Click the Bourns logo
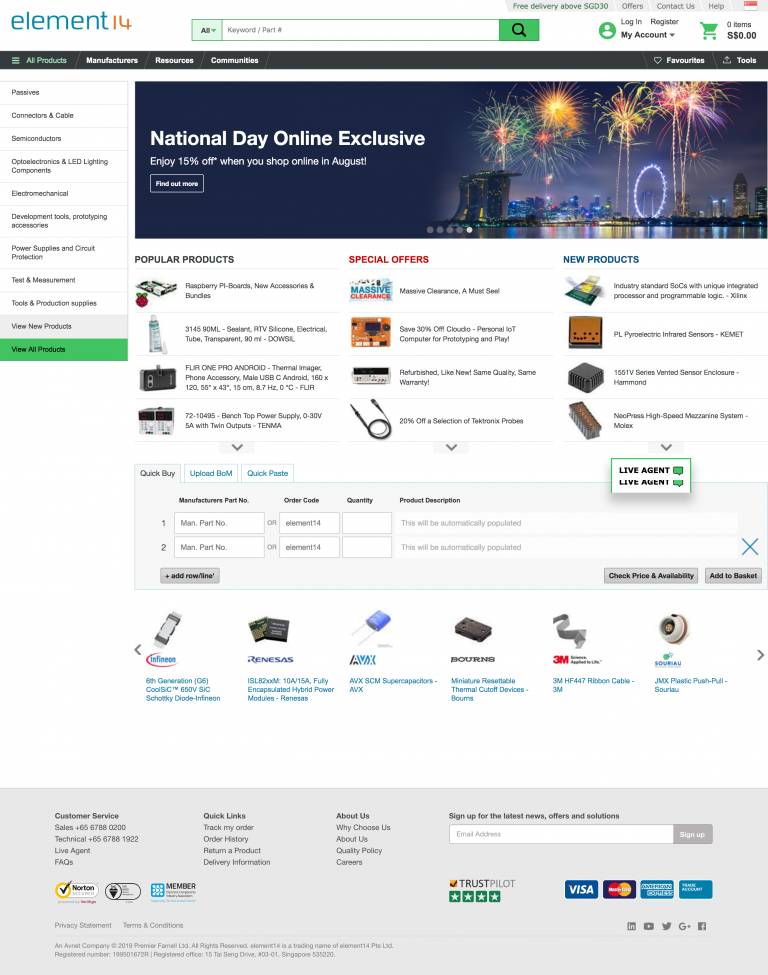 pos(473,659)
